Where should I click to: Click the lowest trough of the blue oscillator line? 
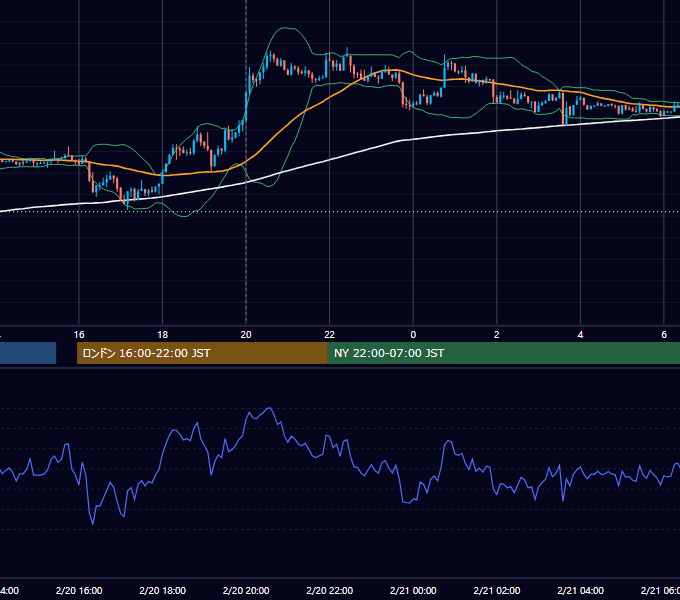[93, 524]
